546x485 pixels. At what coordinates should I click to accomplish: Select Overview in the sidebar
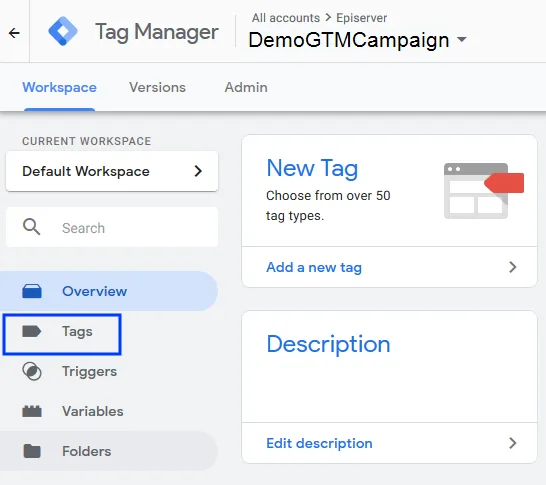tap(109, 291)
